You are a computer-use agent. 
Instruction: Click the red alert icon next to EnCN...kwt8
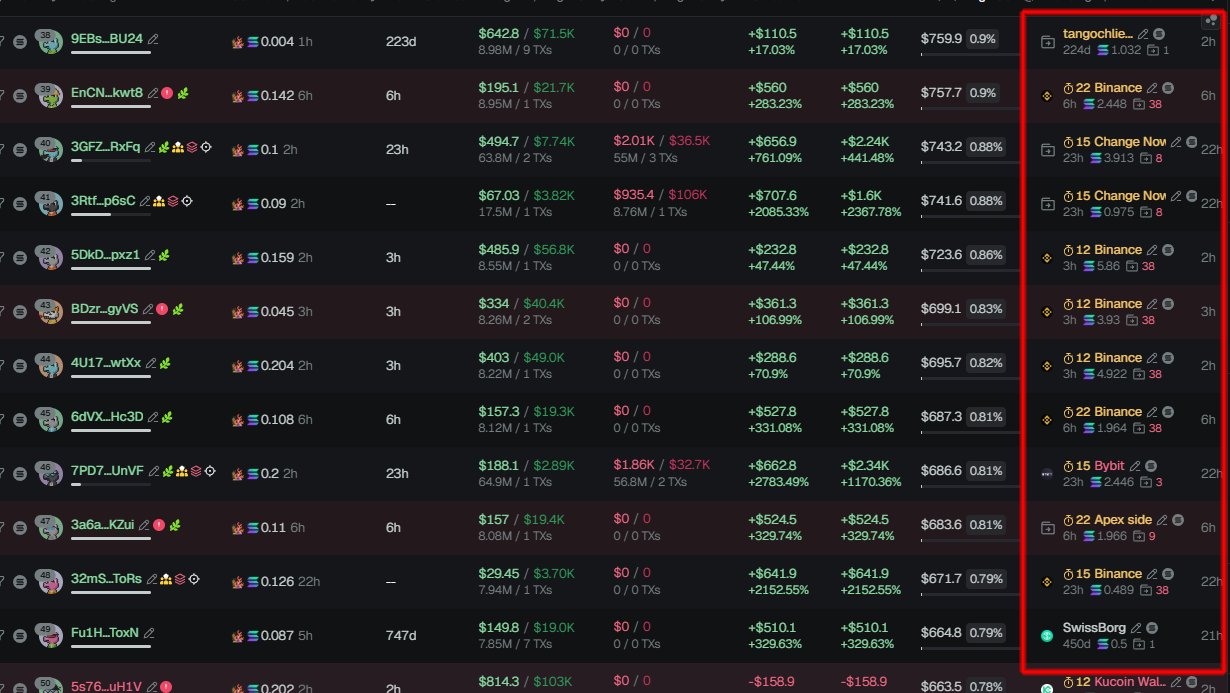[167, 93]
